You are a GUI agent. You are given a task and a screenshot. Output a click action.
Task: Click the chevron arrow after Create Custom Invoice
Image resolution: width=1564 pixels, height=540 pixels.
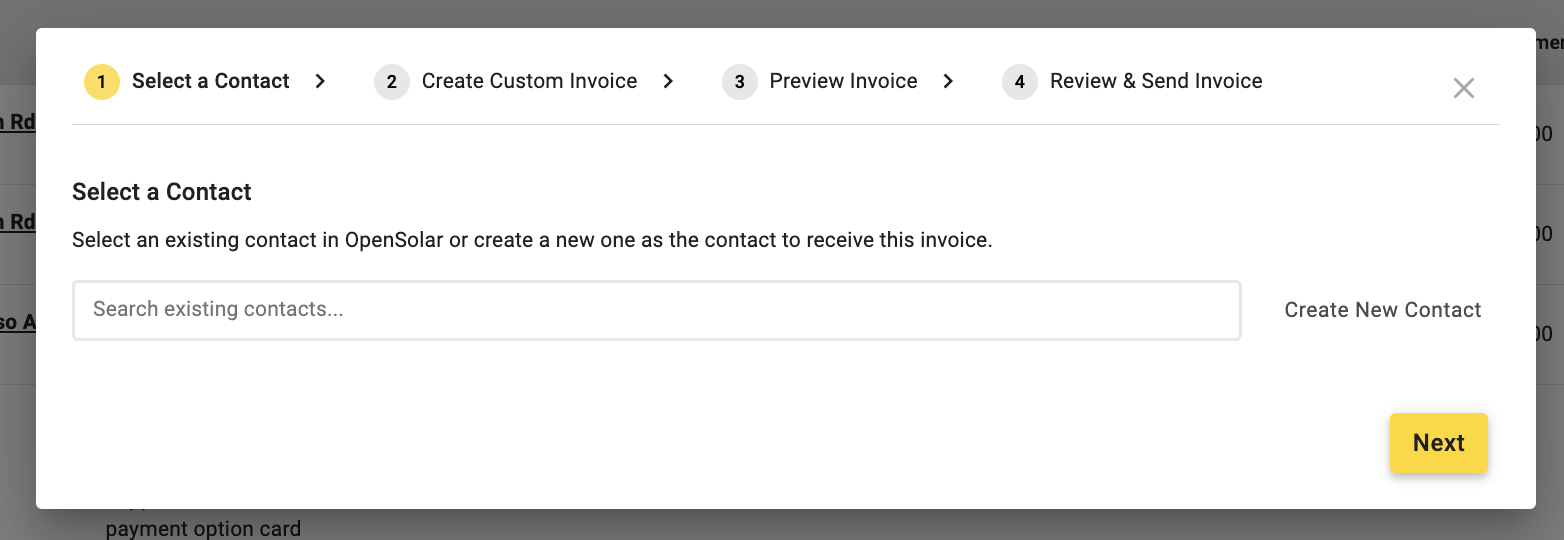click(668, 82)
